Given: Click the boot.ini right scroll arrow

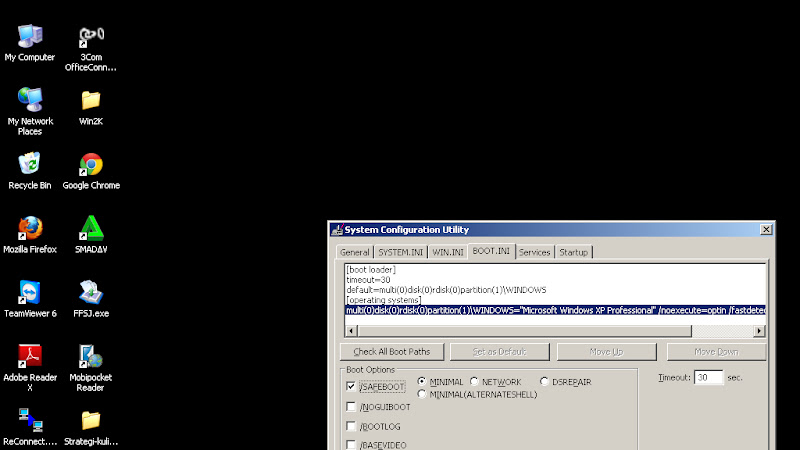Looking at the screenshot, I should [759, 331].
